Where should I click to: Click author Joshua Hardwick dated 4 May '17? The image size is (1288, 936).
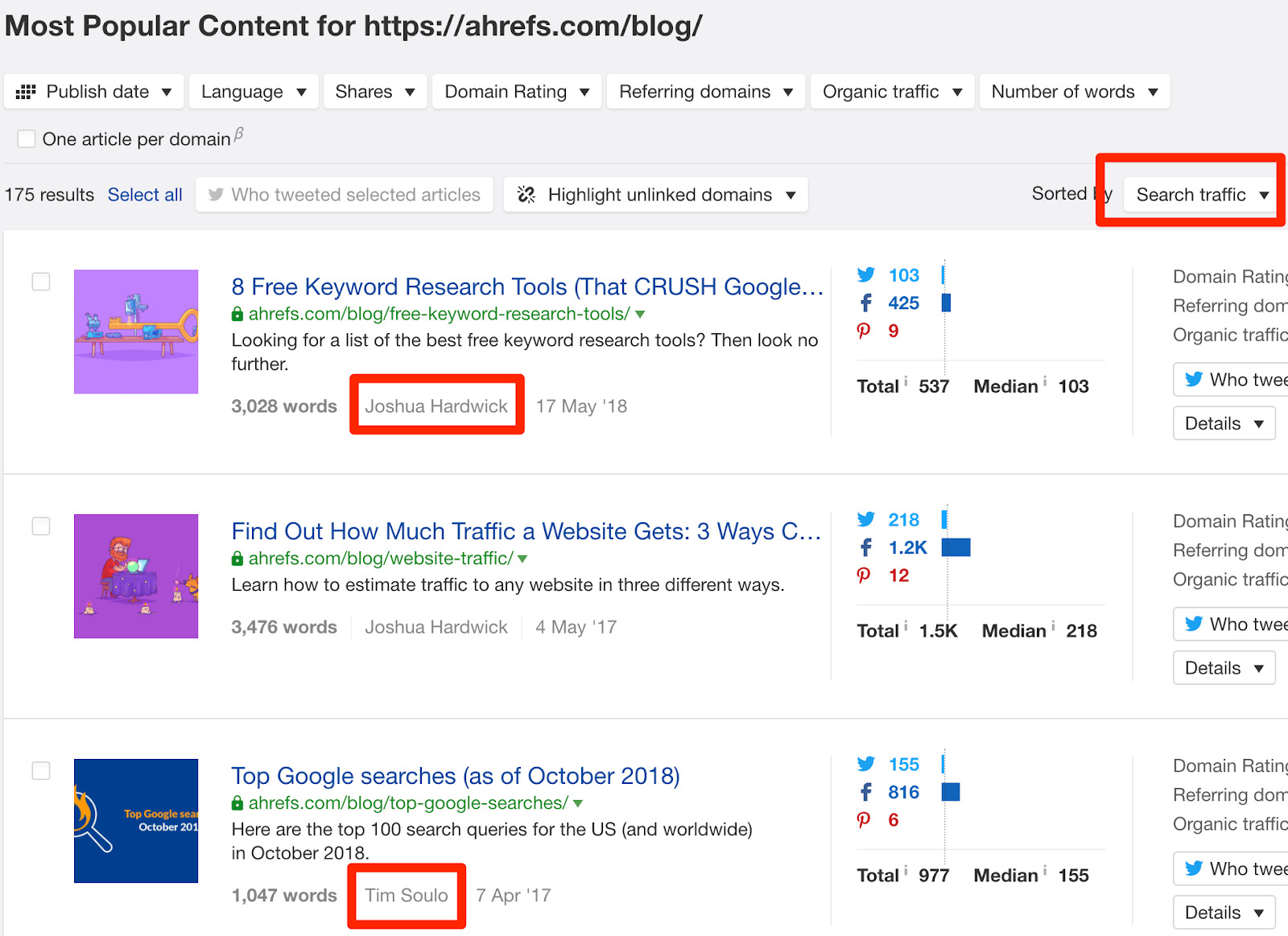tap(436, 627)
